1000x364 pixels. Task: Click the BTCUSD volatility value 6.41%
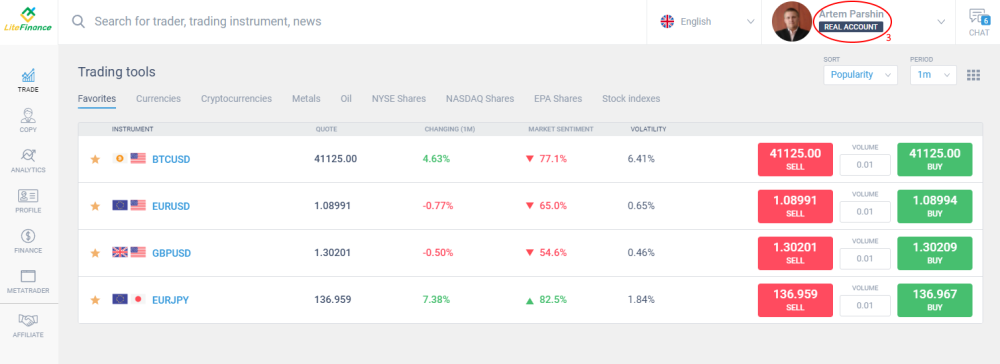(642, 159)
